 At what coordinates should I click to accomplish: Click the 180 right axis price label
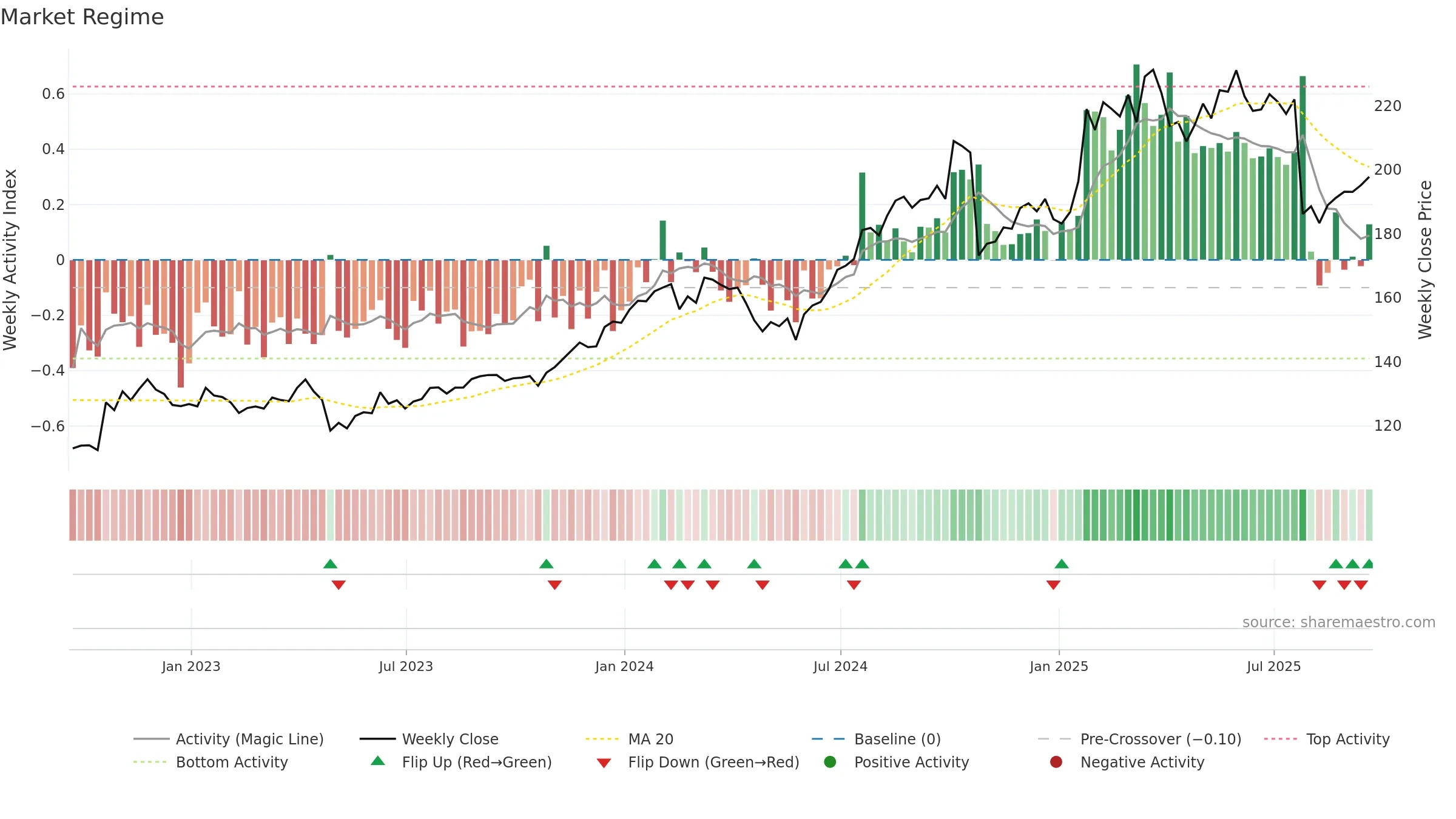tap(1388, 234)
